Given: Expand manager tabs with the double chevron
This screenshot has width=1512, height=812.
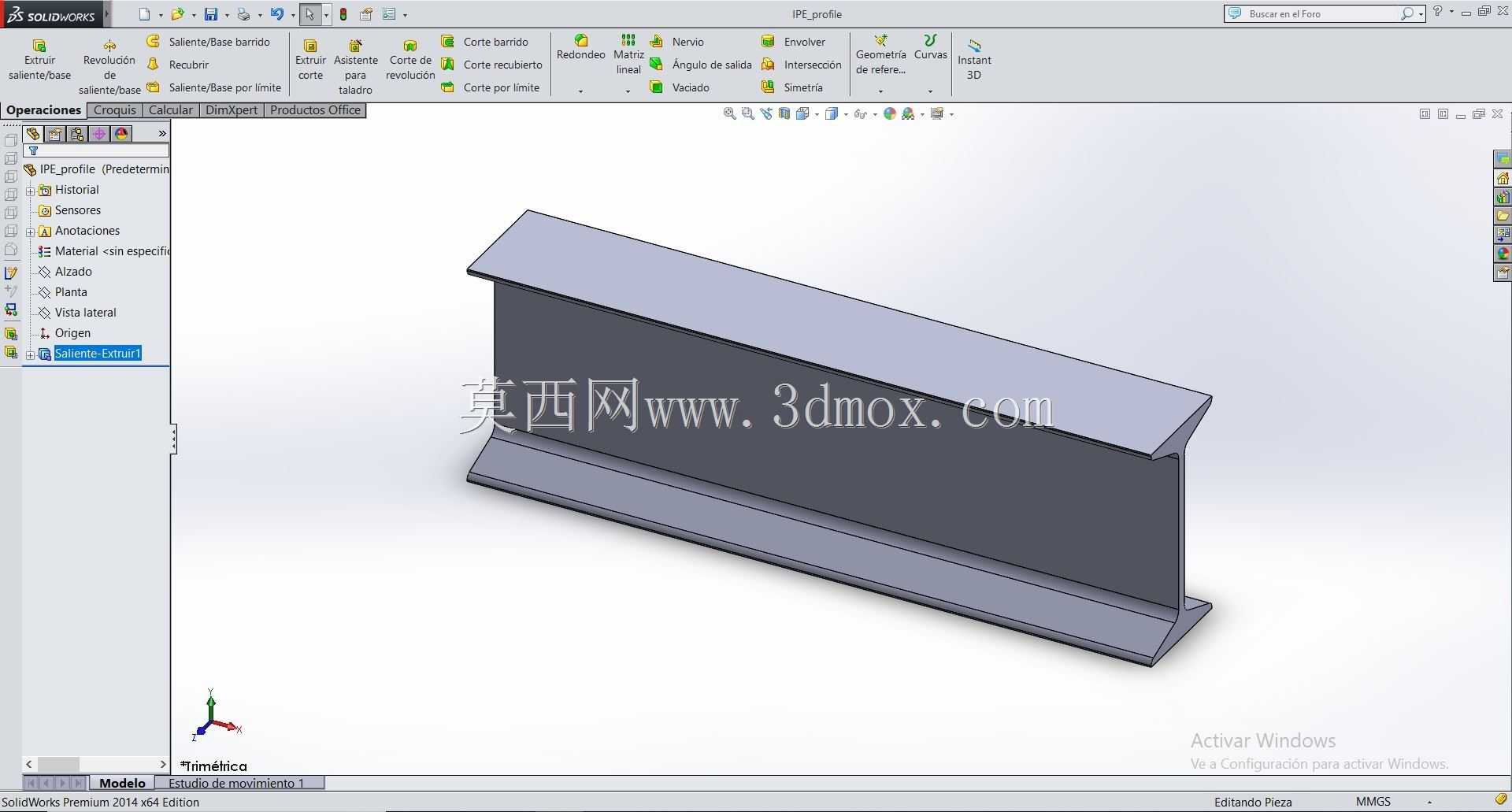Looking at the screenshot, I should coord(162,134).
